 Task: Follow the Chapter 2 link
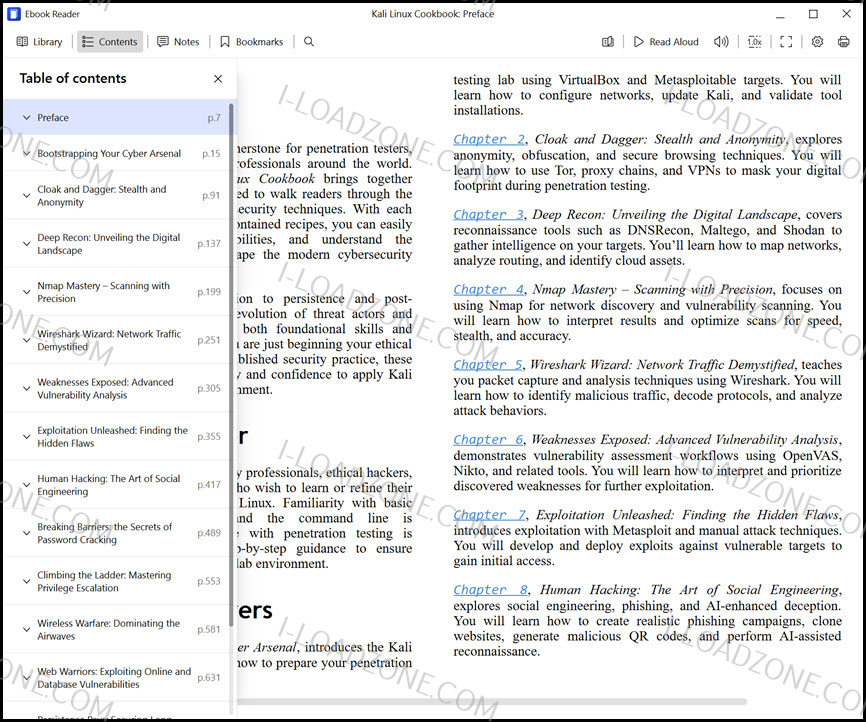pos(489,139)
